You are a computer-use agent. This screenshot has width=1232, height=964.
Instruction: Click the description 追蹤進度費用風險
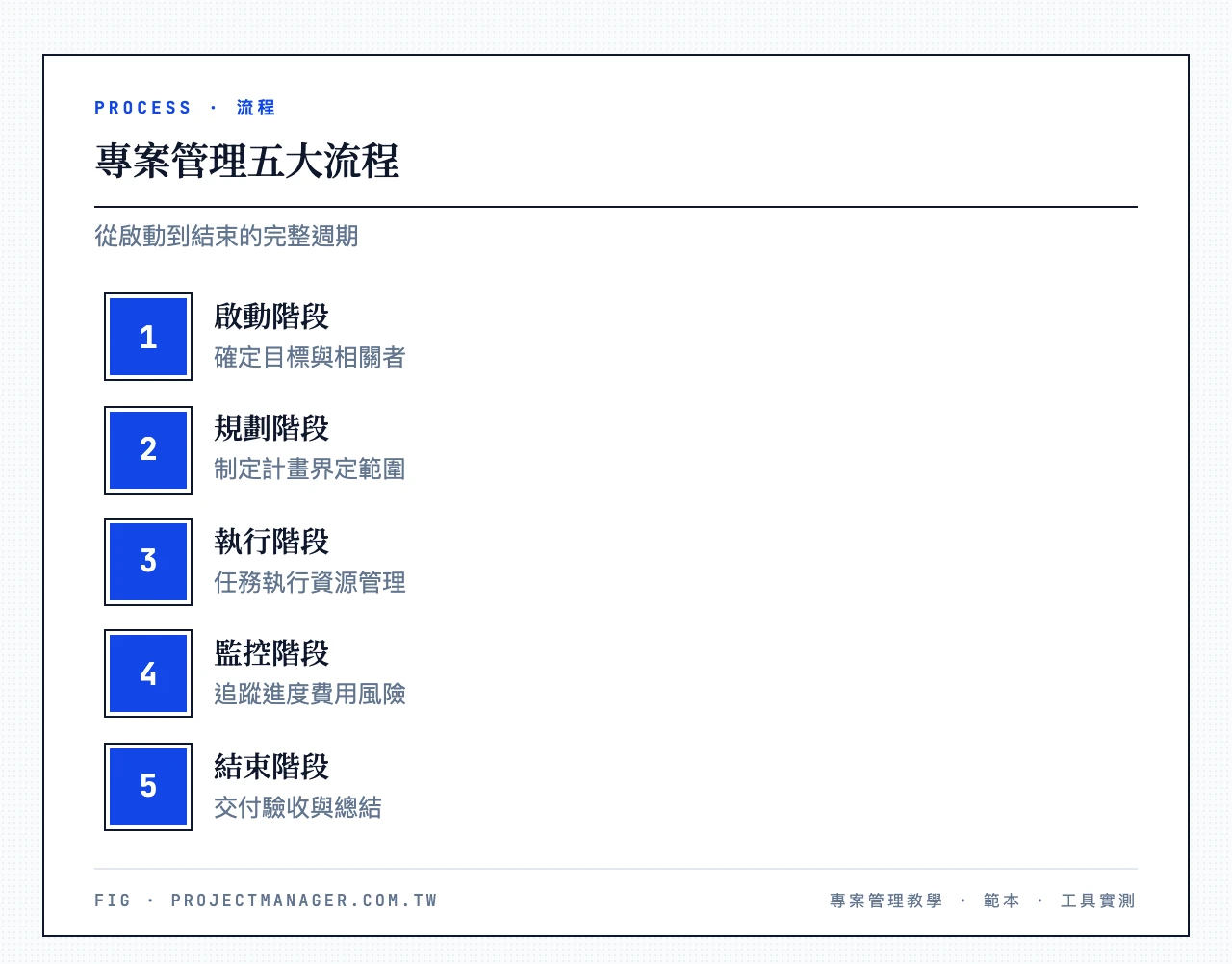point(310,694)
